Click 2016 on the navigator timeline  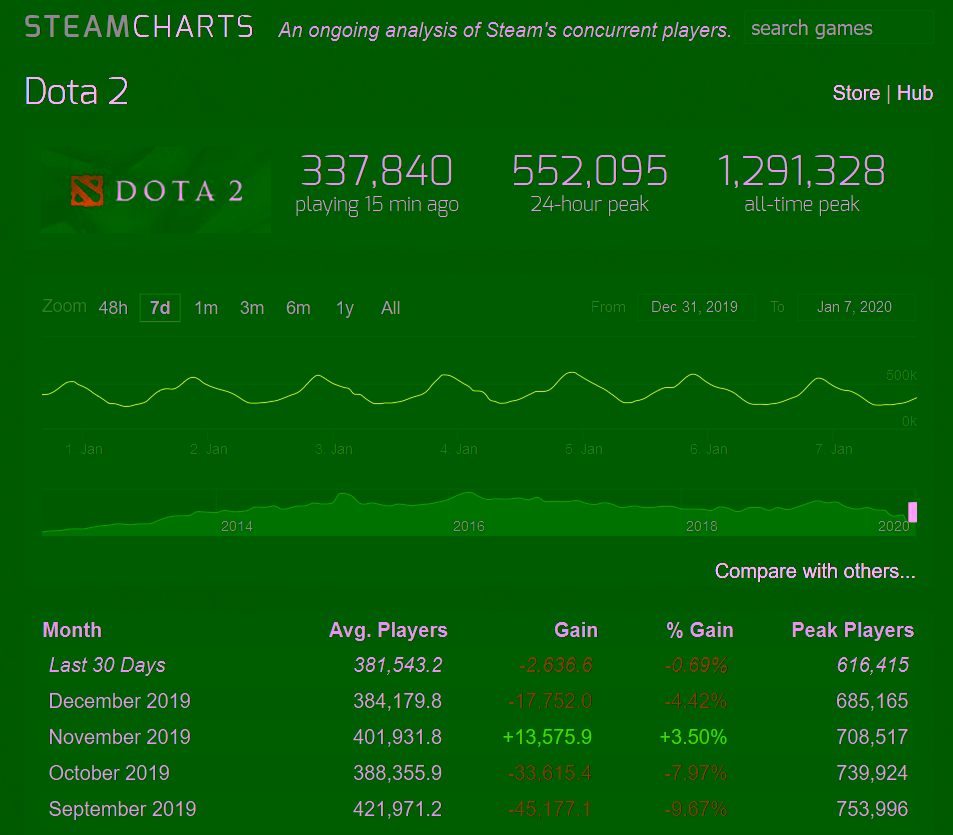(468, 526)
